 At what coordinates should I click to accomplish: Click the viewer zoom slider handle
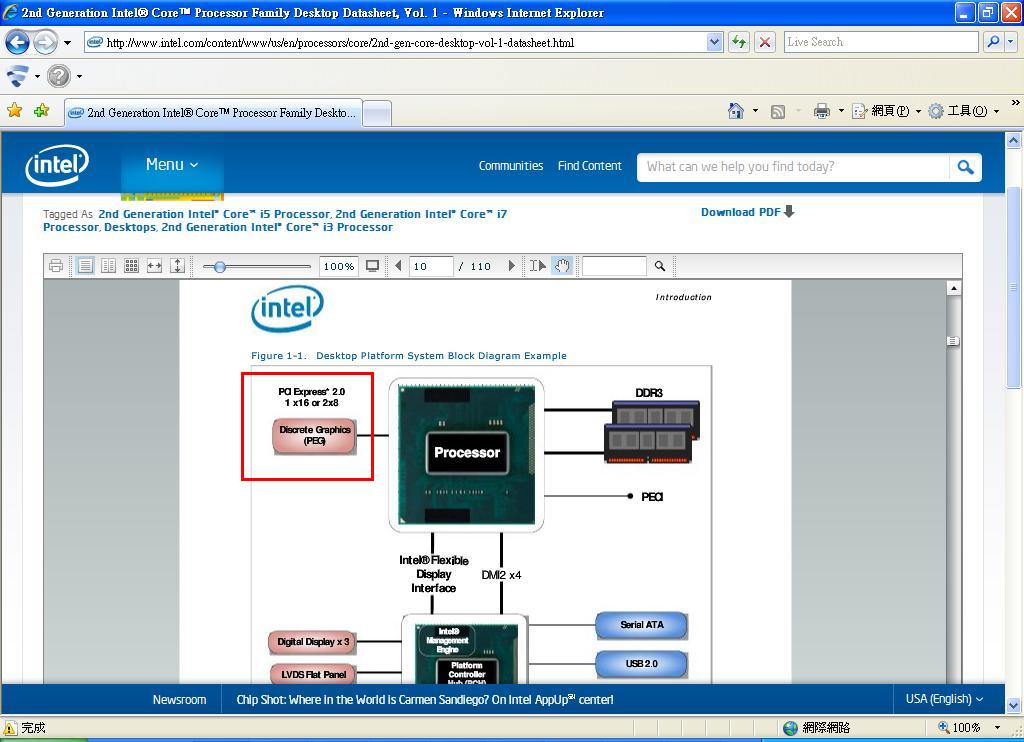pos(220,266)
